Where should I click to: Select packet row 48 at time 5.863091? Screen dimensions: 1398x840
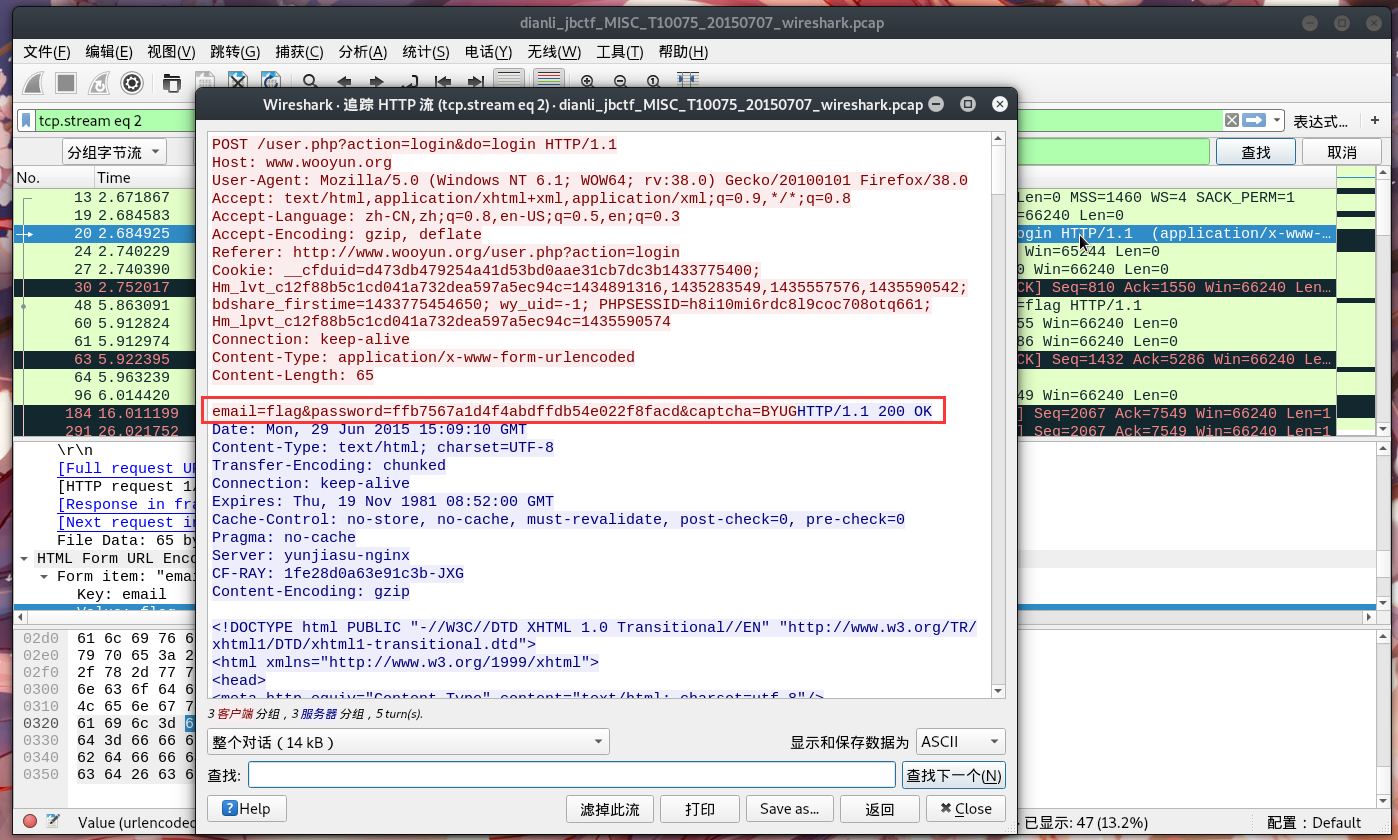(x=105, y=305)
